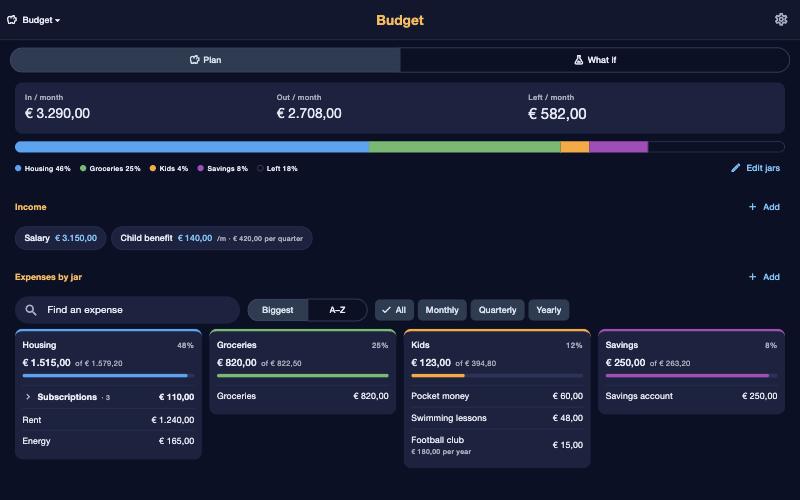The height and width of the screenshot is (500, 800).
Task: Select the Rent expense row
Action: 108,420
